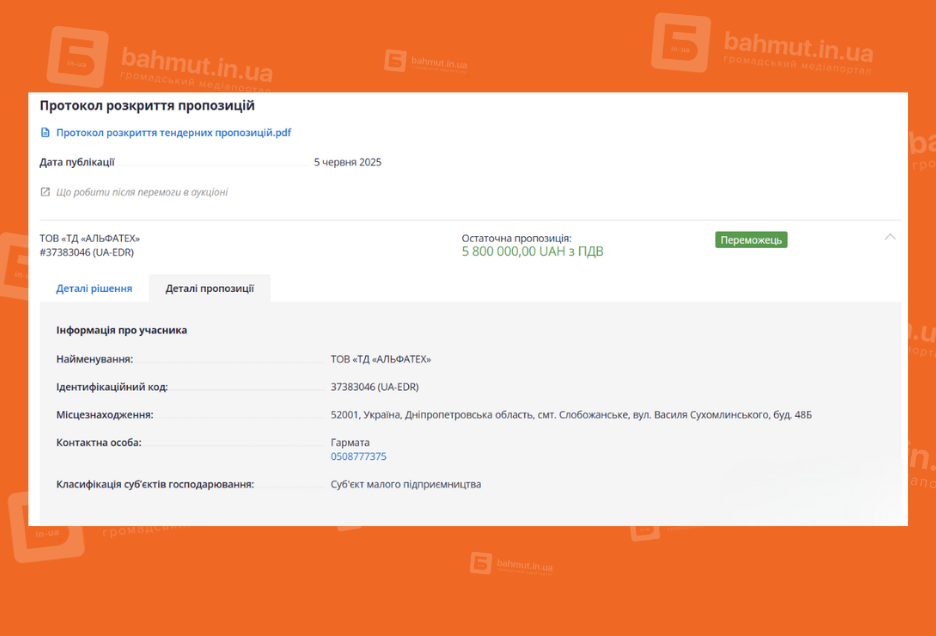Image resolution: width=936 pixels, height=636 pixels.
Task: Select the date 5 червня 2025
Action: pyautogui.click(x=347, y=162)
